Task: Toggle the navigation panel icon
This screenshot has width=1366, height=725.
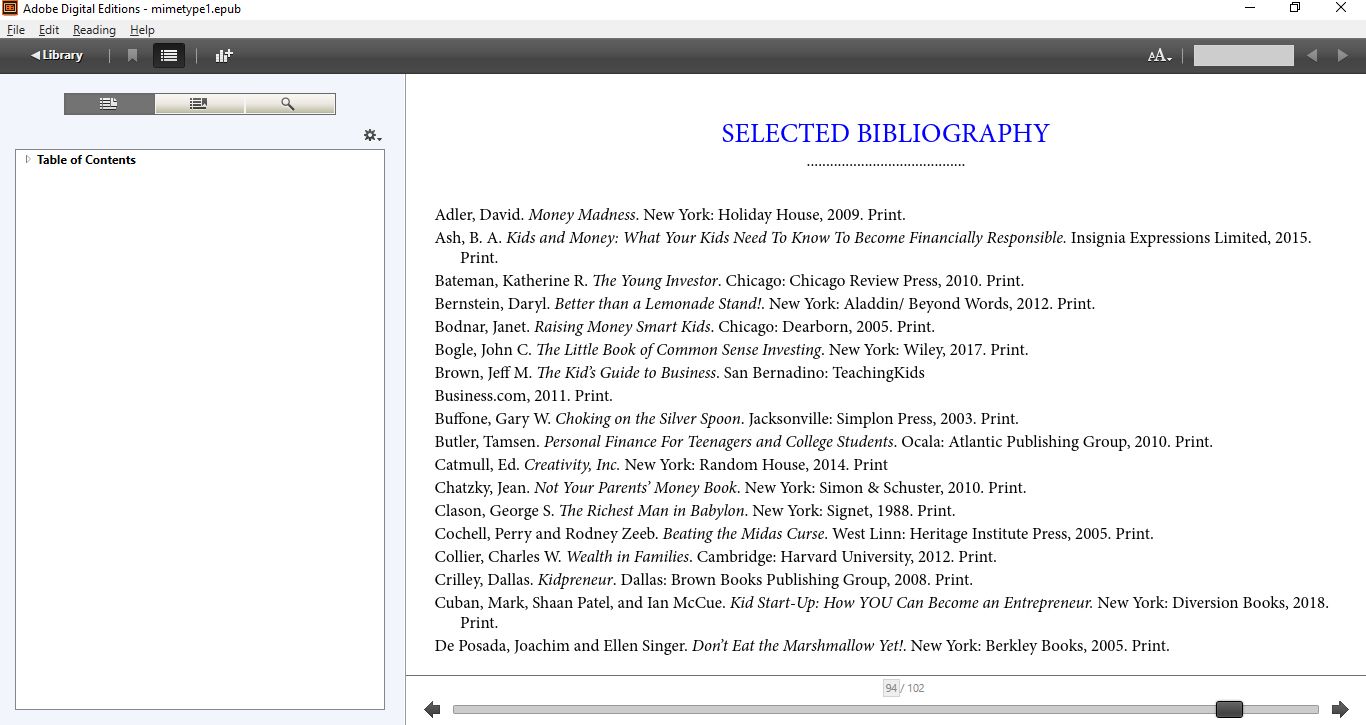Action: coord(169,56)
